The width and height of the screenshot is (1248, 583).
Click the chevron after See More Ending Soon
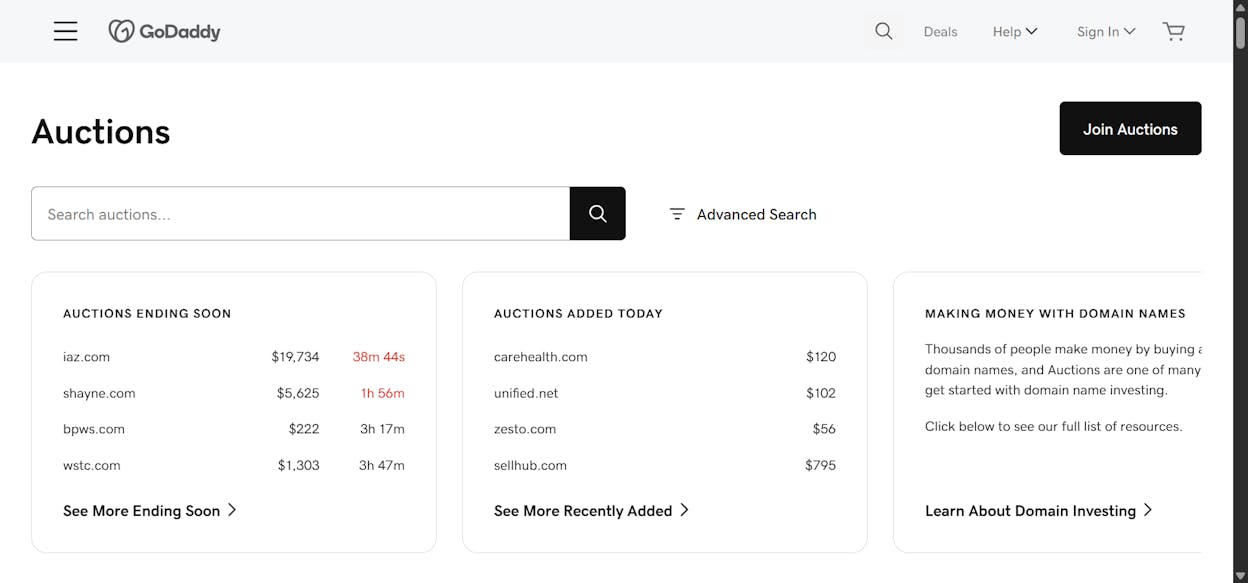pos(232,510)
